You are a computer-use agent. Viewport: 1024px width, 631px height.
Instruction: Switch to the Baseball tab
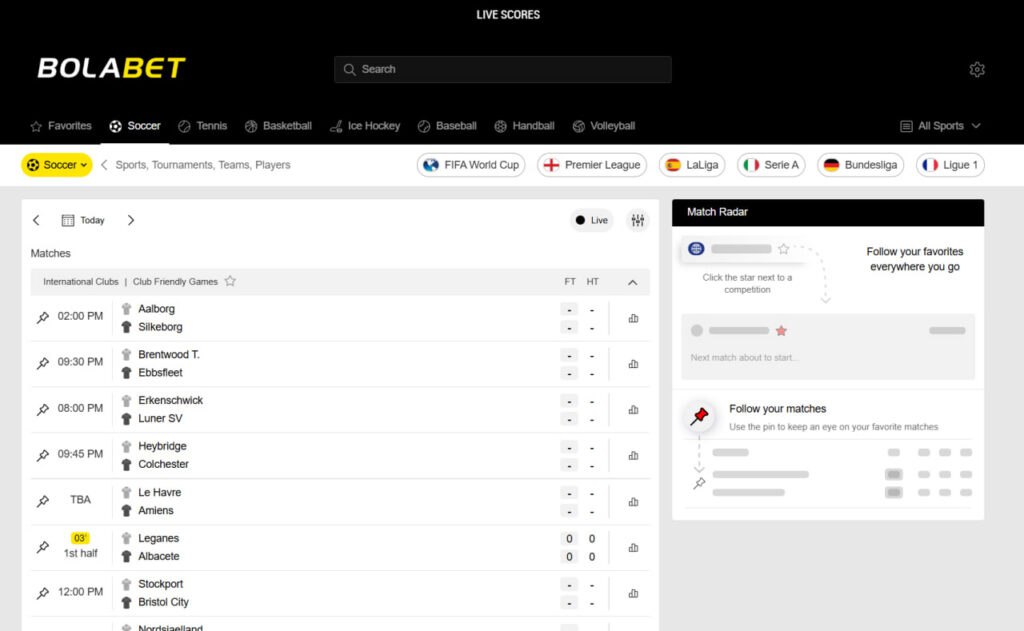[447, 126]
